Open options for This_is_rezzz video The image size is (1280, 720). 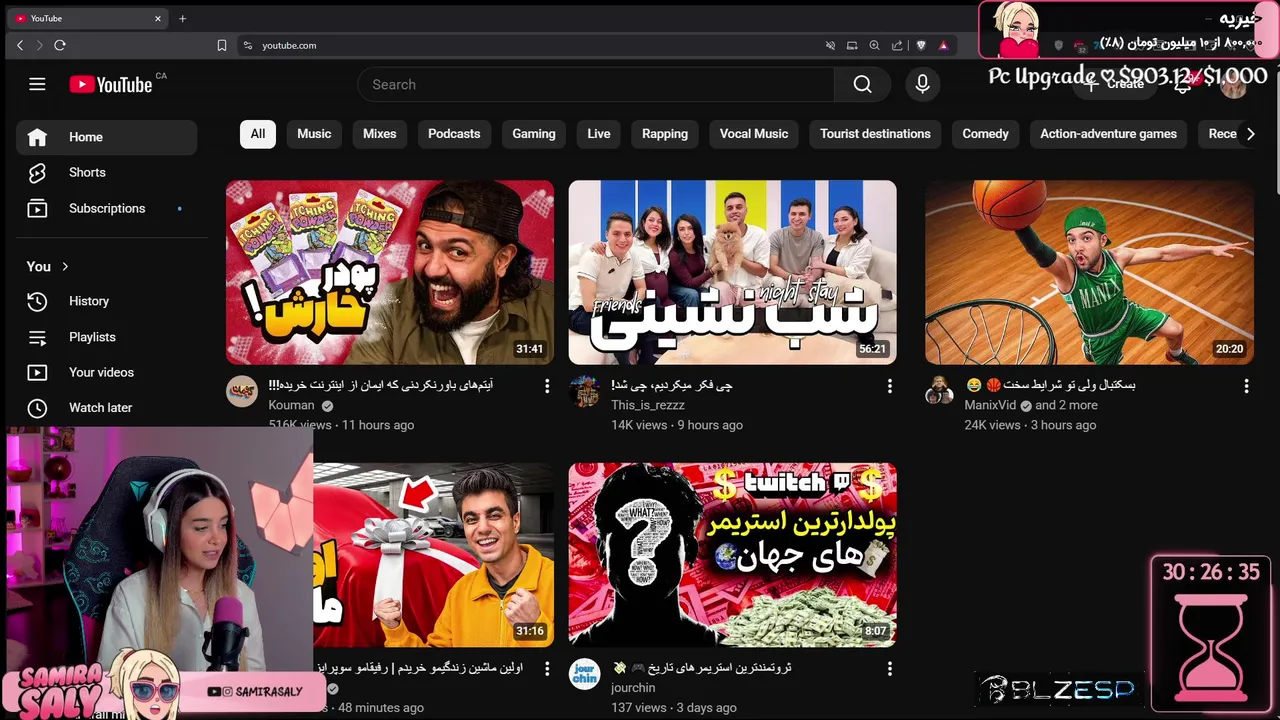pos(890,386)
